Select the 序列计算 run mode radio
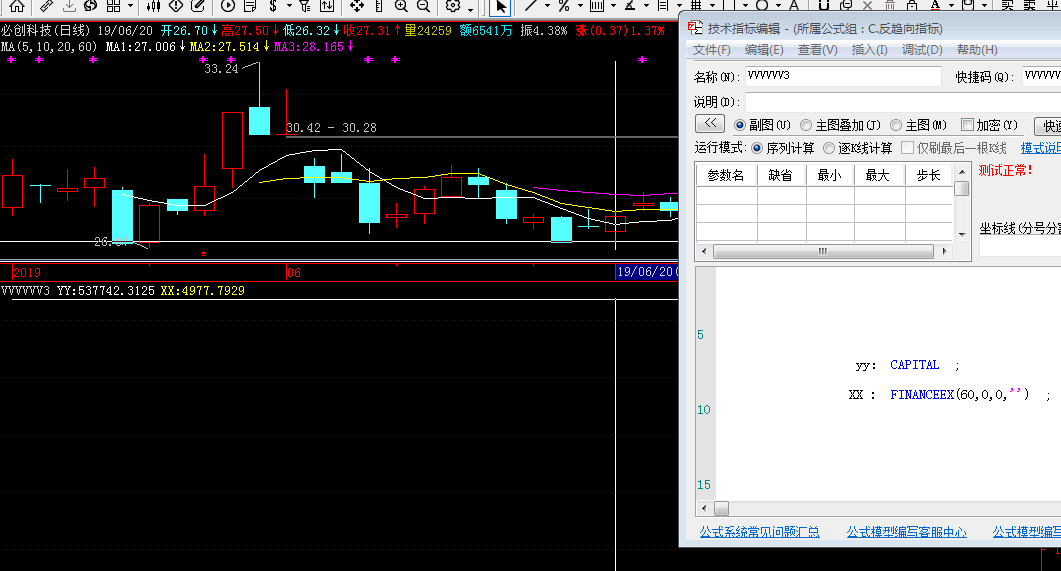The image size is (1061, 571). (757, 148)
